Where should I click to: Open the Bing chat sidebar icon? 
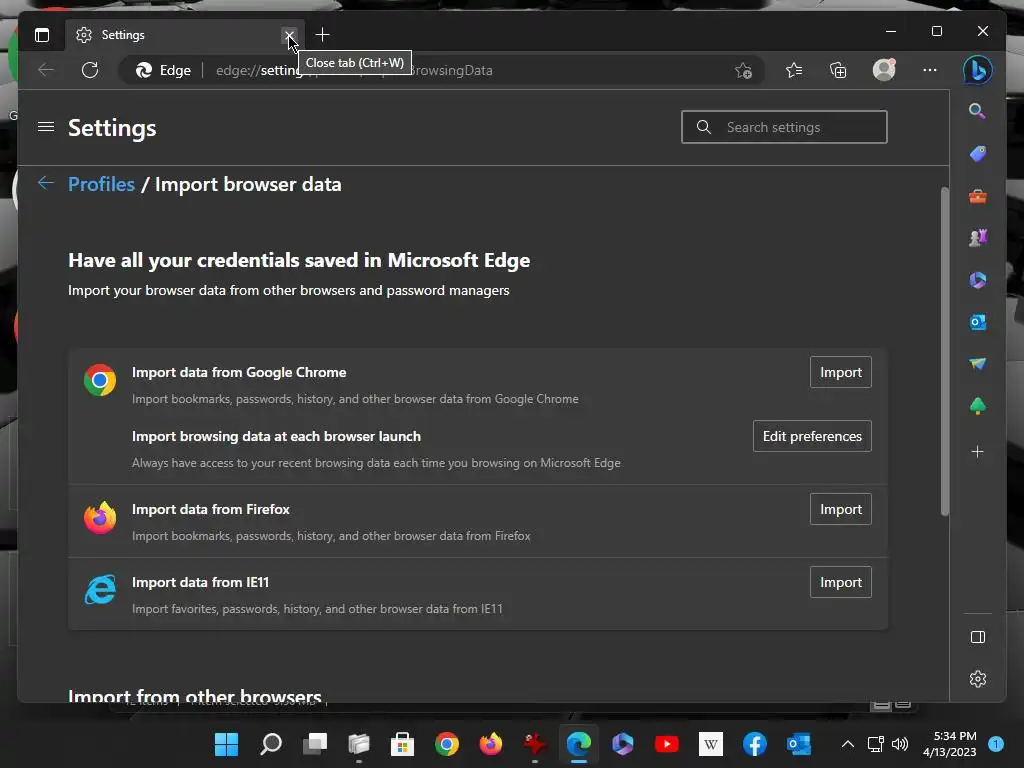coord(977,70)
